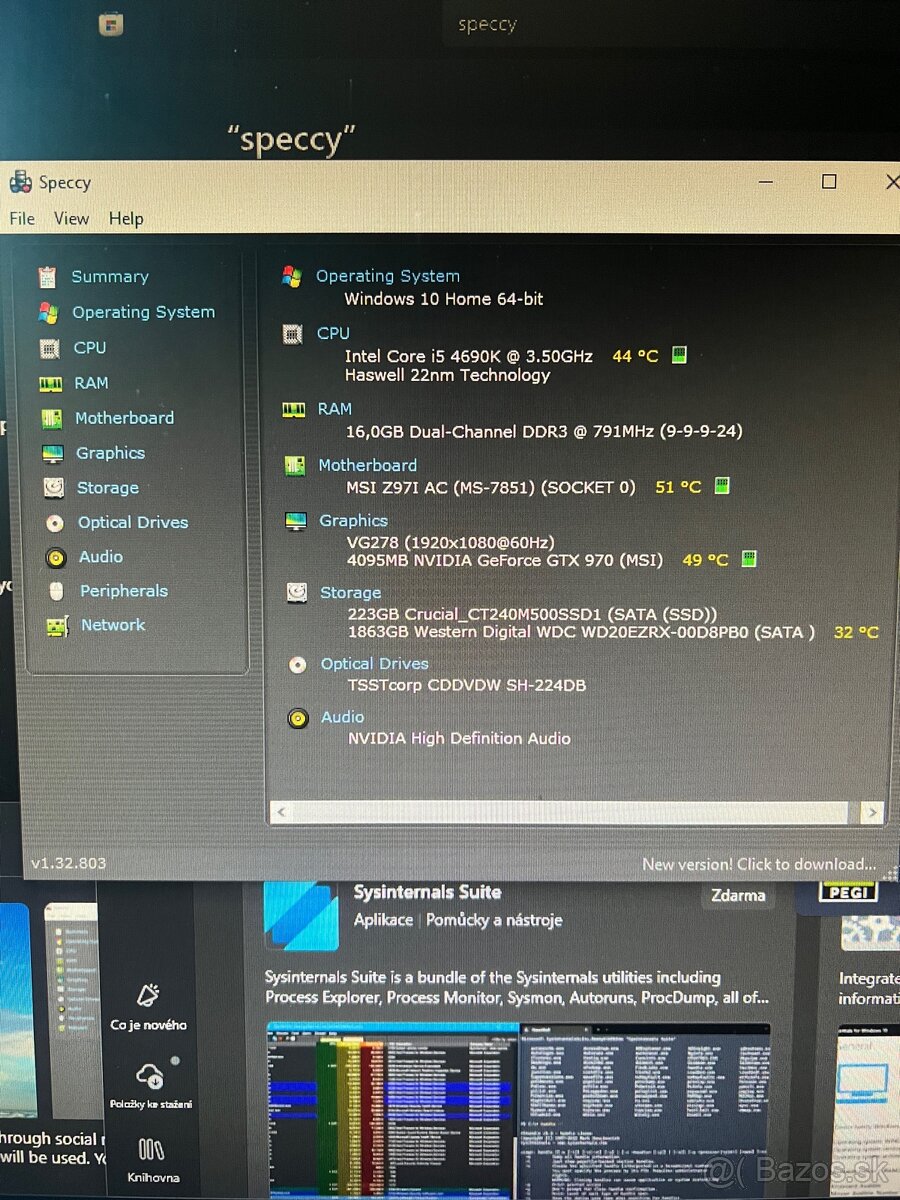Expand the Operating System details section
Image resolution: width=900 pixels, height=1200 pixels.
click(x=388, y=276)
